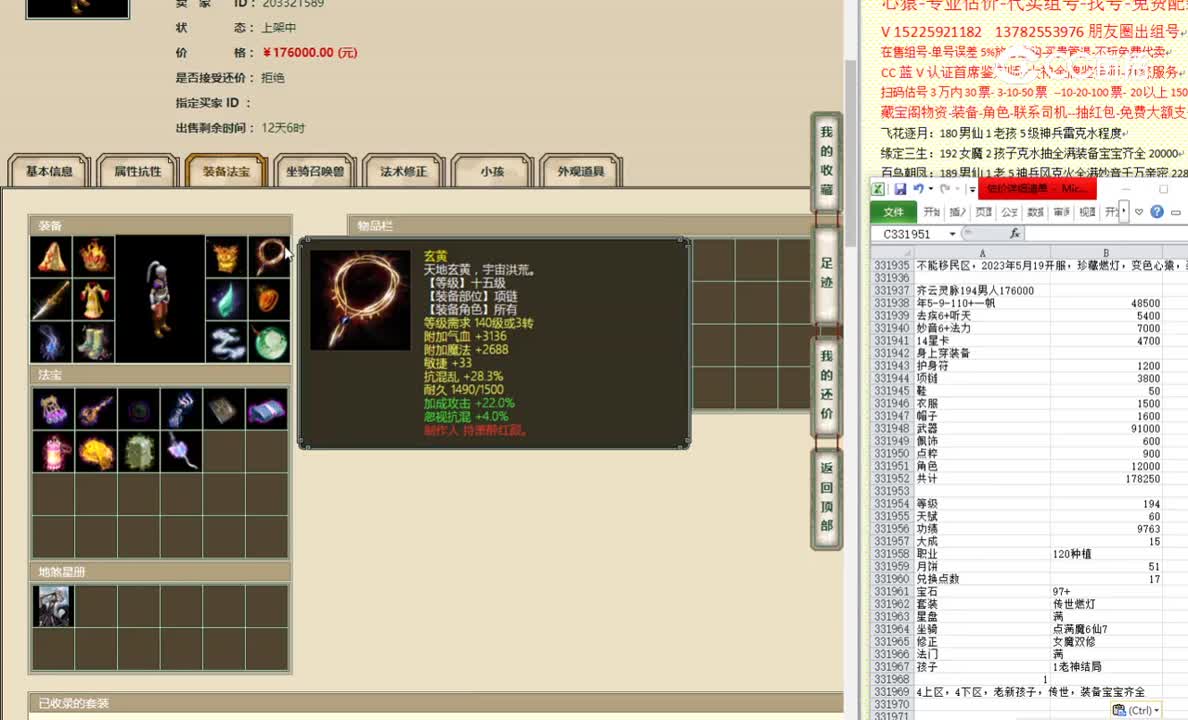Switch to the 属性抗性 tab

[x=138, y=171]
